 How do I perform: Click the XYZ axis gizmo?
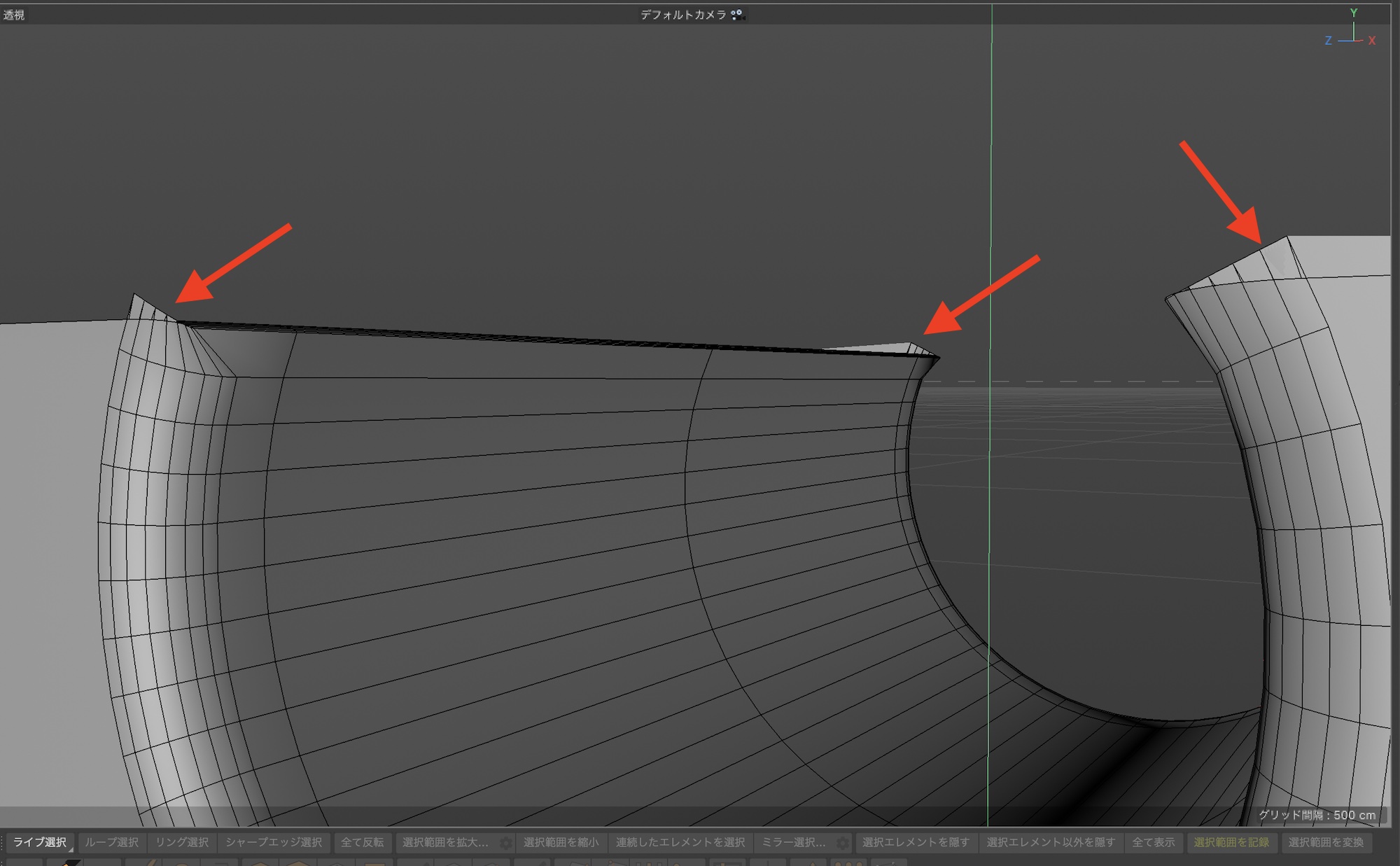pyautogui.click(x=1352, y=32)
